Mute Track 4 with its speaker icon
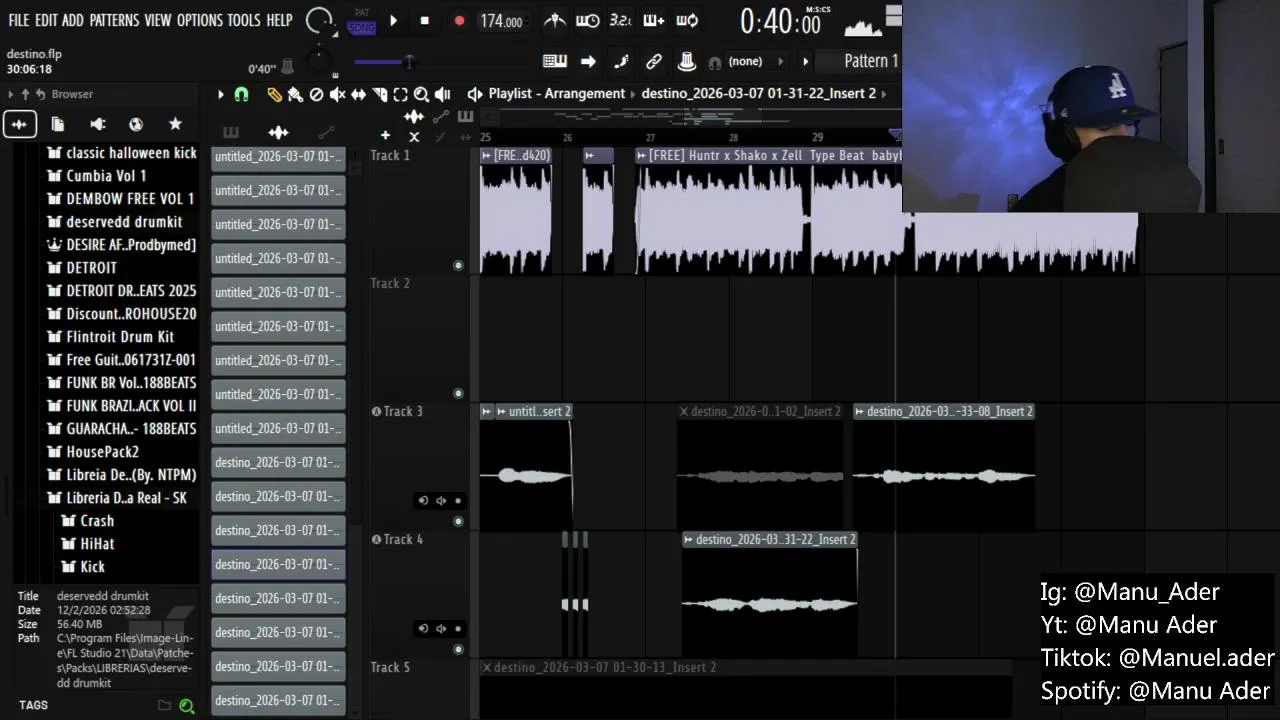This screenshot has height=720, width=1280. pos(441,629)
